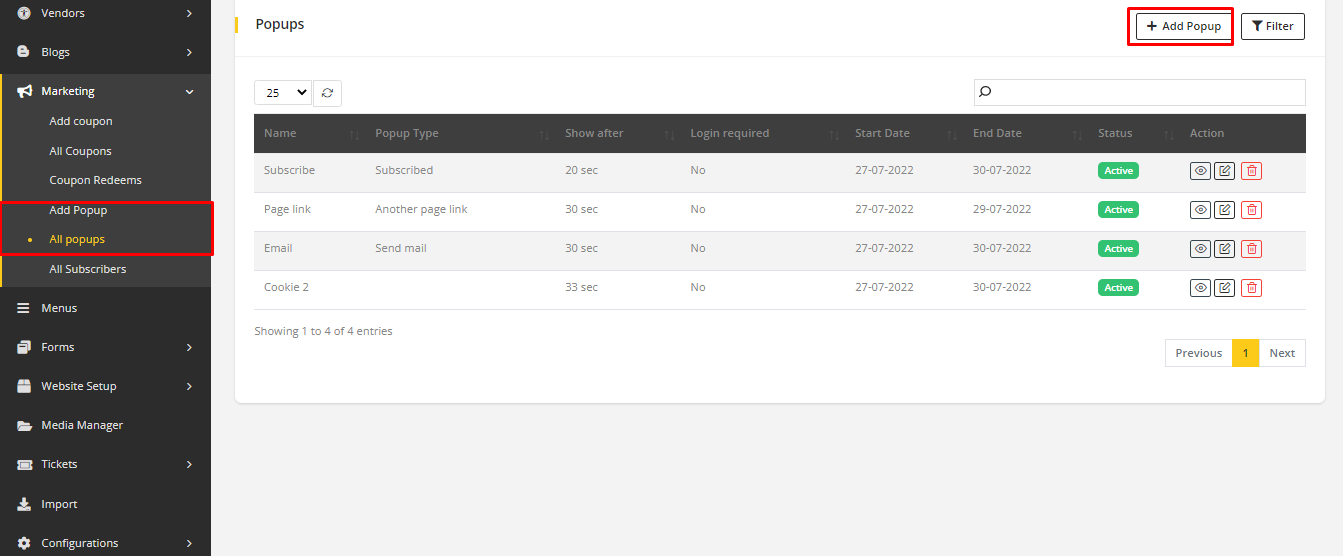Sort table by Start Date column

904,133
